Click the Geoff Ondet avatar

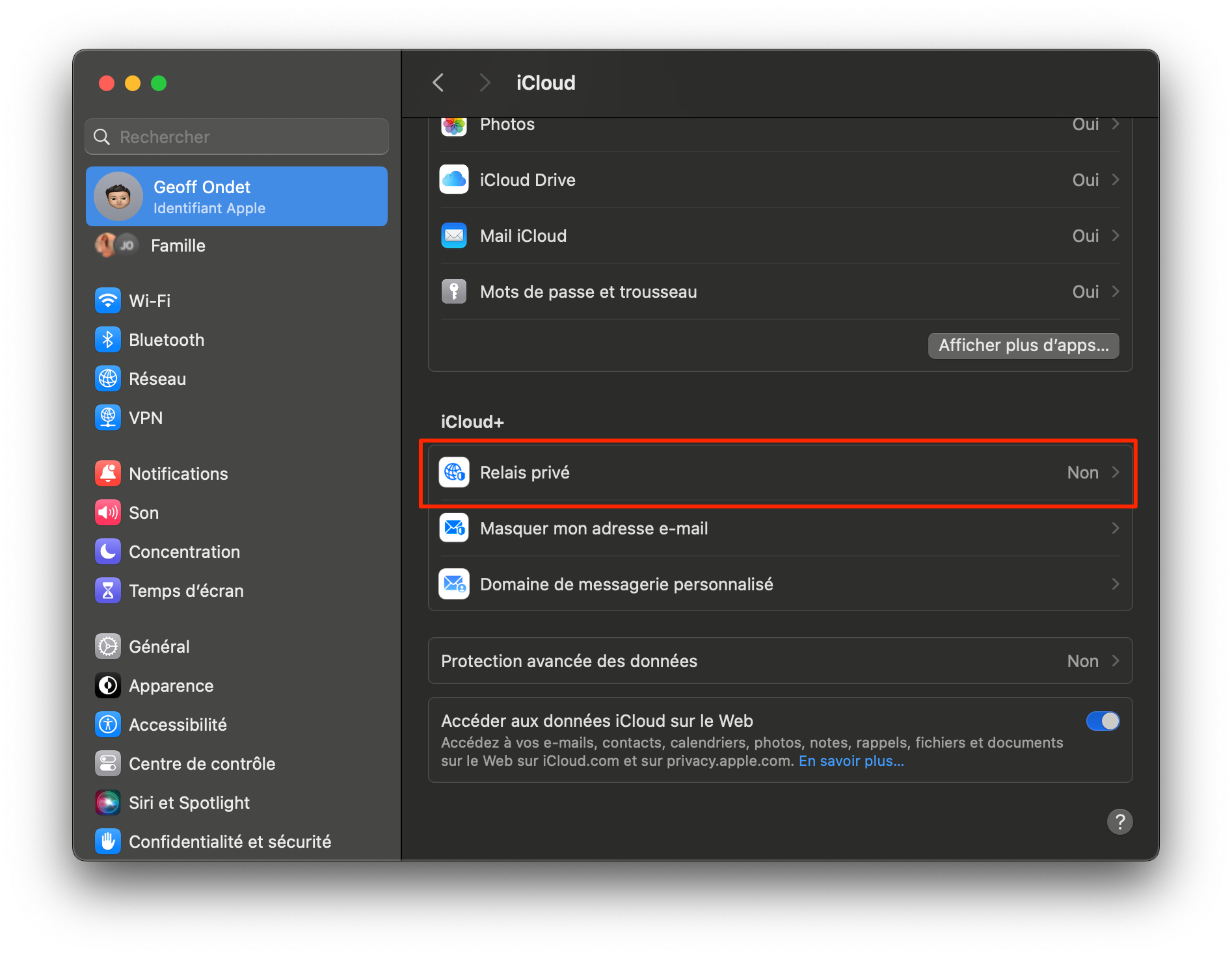tap(118, 196)
